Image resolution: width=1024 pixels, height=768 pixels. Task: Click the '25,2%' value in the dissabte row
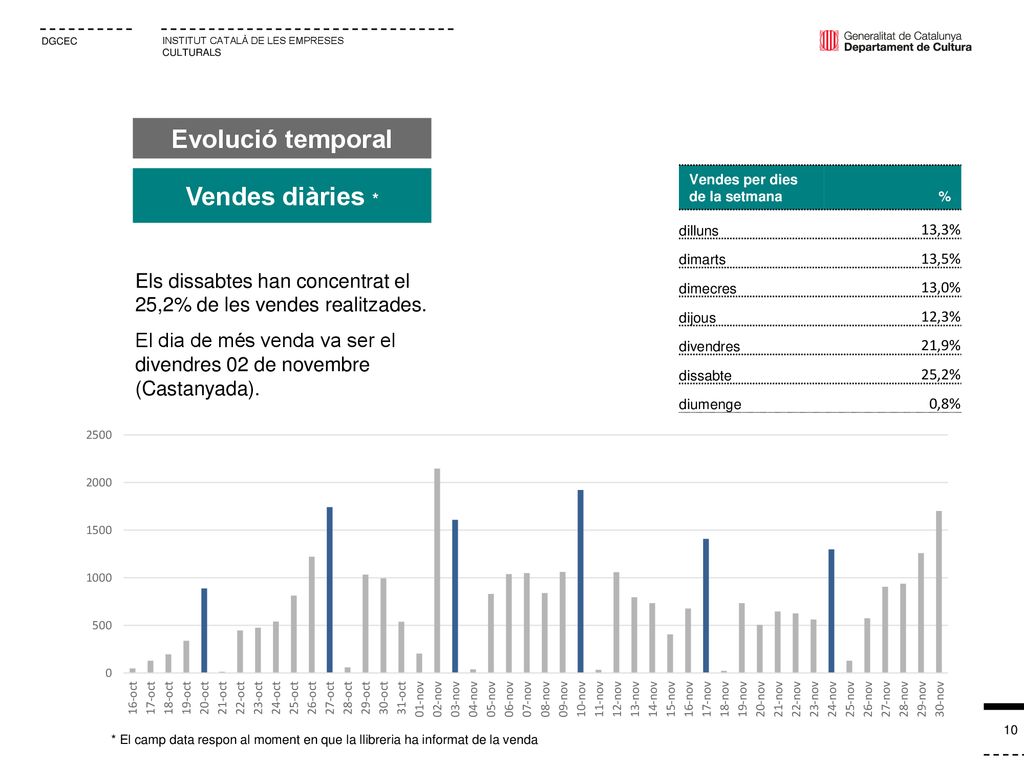(x=940, y=375)
